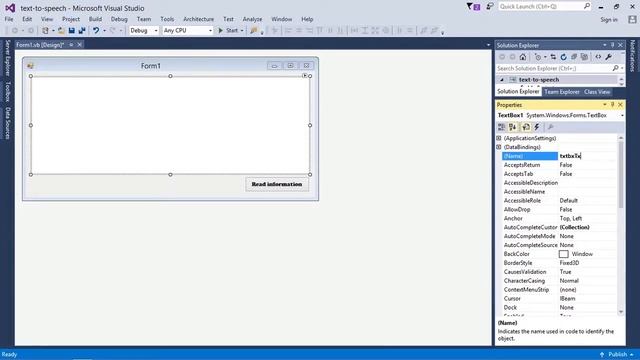Viewport: 640px width, 360px height.
Task: Click the BackColor Window color swatch
Action: click(564, 254)
